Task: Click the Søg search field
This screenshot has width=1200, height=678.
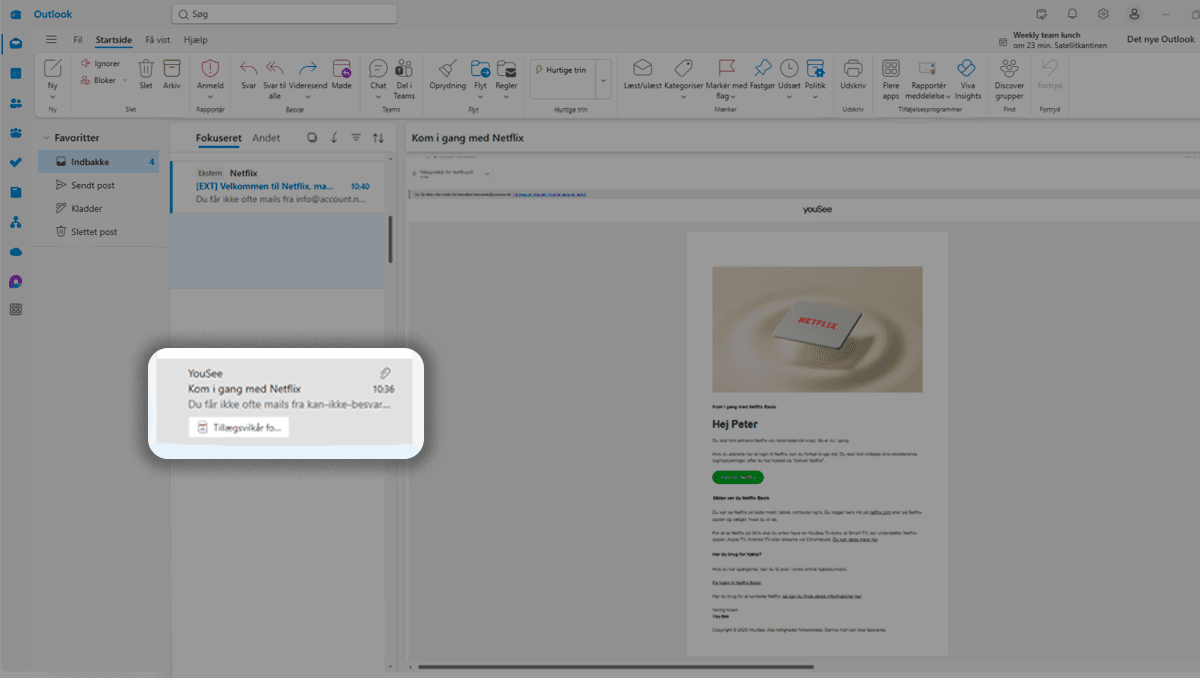Action: click(x=284, y=14)
